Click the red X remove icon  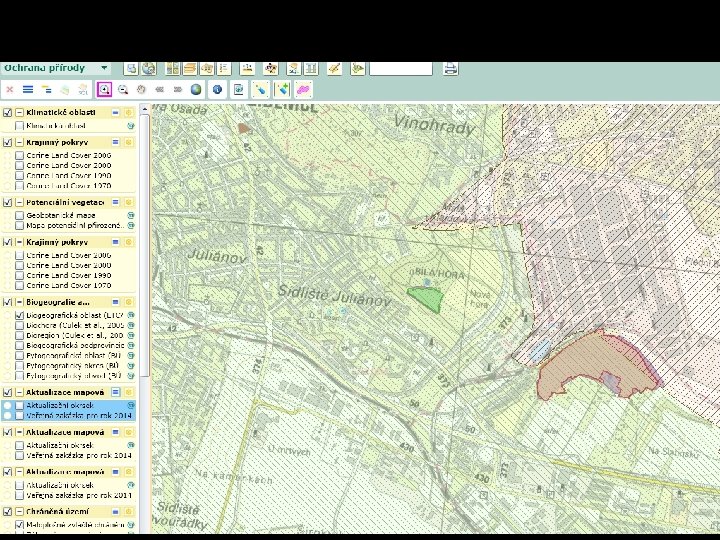tap(10, 89)
